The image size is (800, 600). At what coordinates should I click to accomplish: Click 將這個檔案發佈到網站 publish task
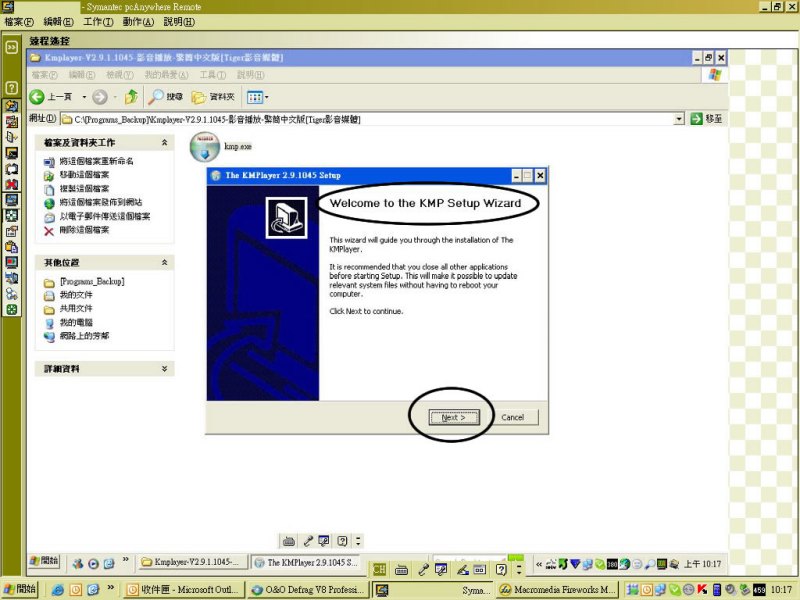[x=101, y=202]
